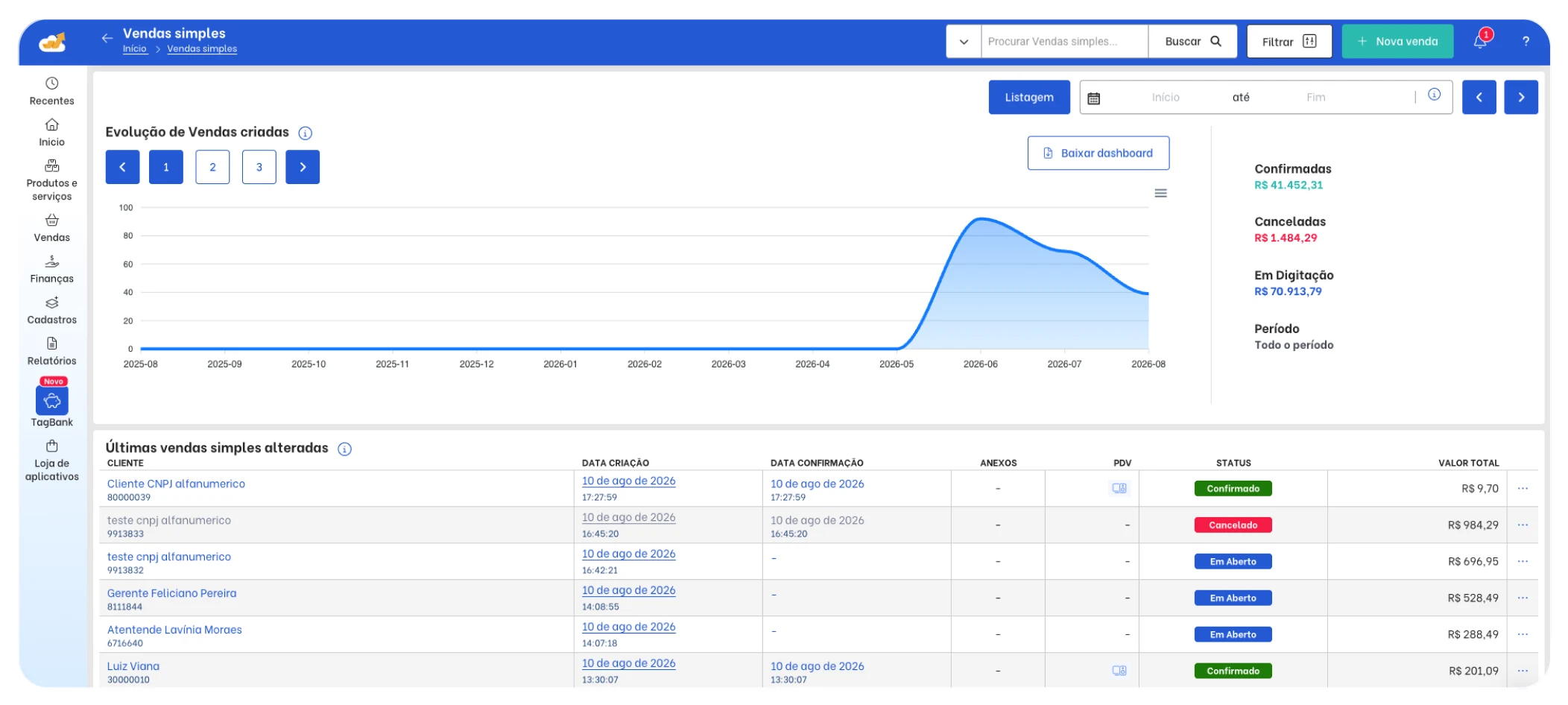The image size is (1568, 705).
Task: Show info for Evolução de Vendas criadas
Action: (306, 133)
